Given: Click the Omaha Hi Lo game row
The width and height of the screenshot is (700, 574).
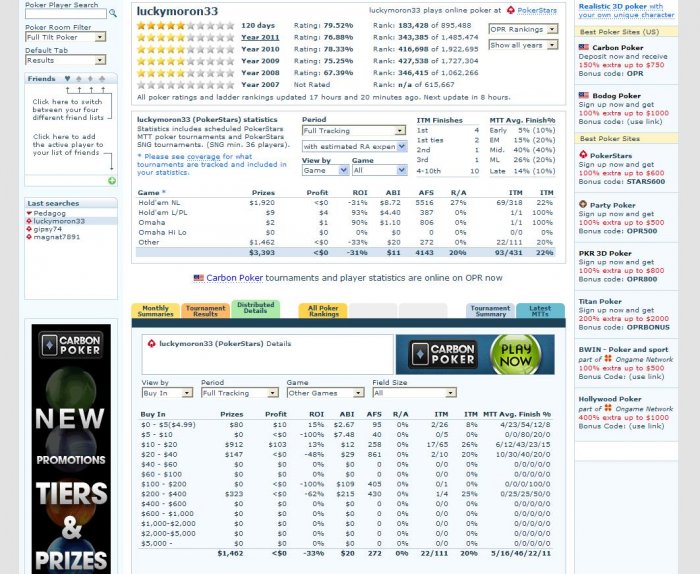Looking at the screenshot, I should click(346, 232).
